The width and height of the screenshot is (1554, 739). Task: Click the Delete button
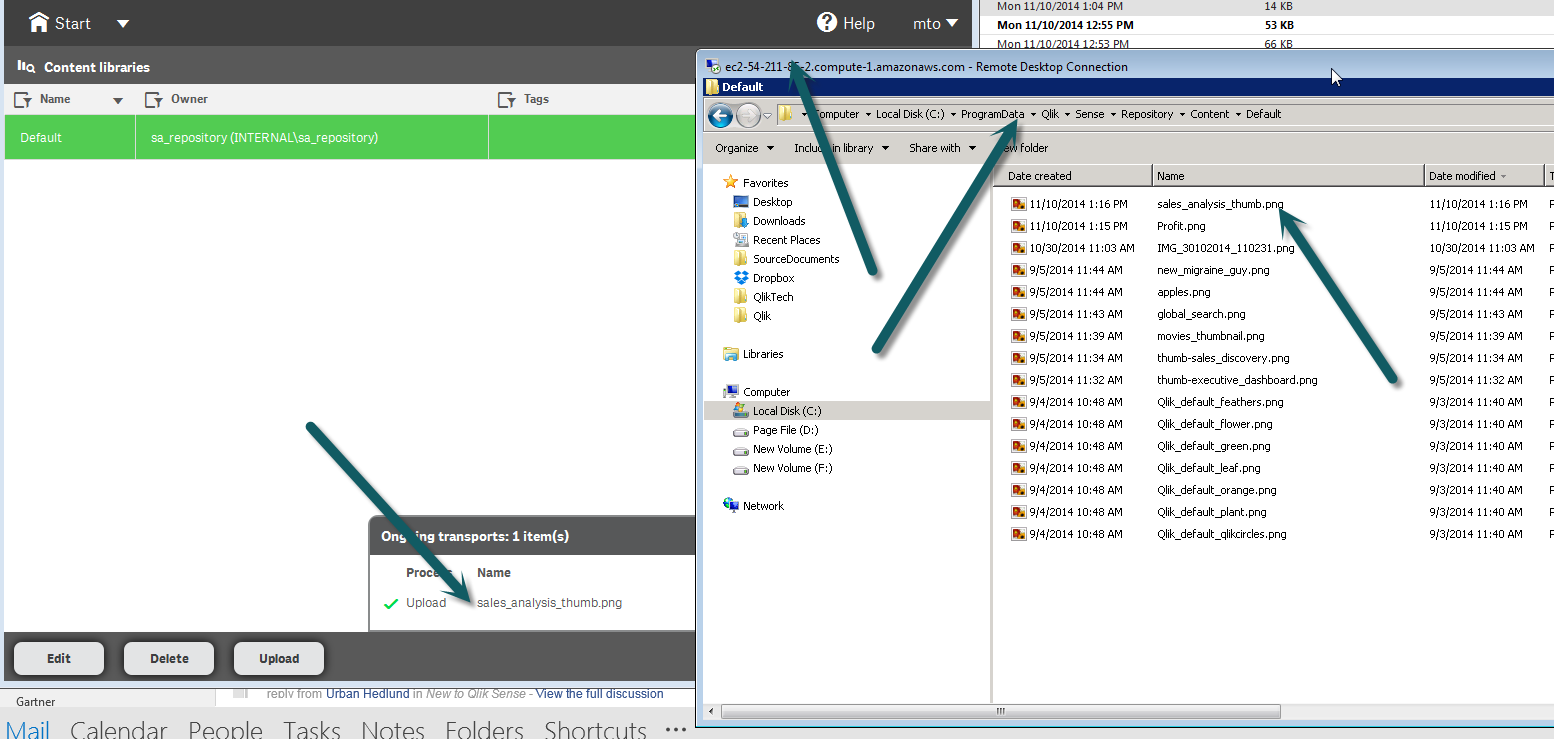[169, 658]
